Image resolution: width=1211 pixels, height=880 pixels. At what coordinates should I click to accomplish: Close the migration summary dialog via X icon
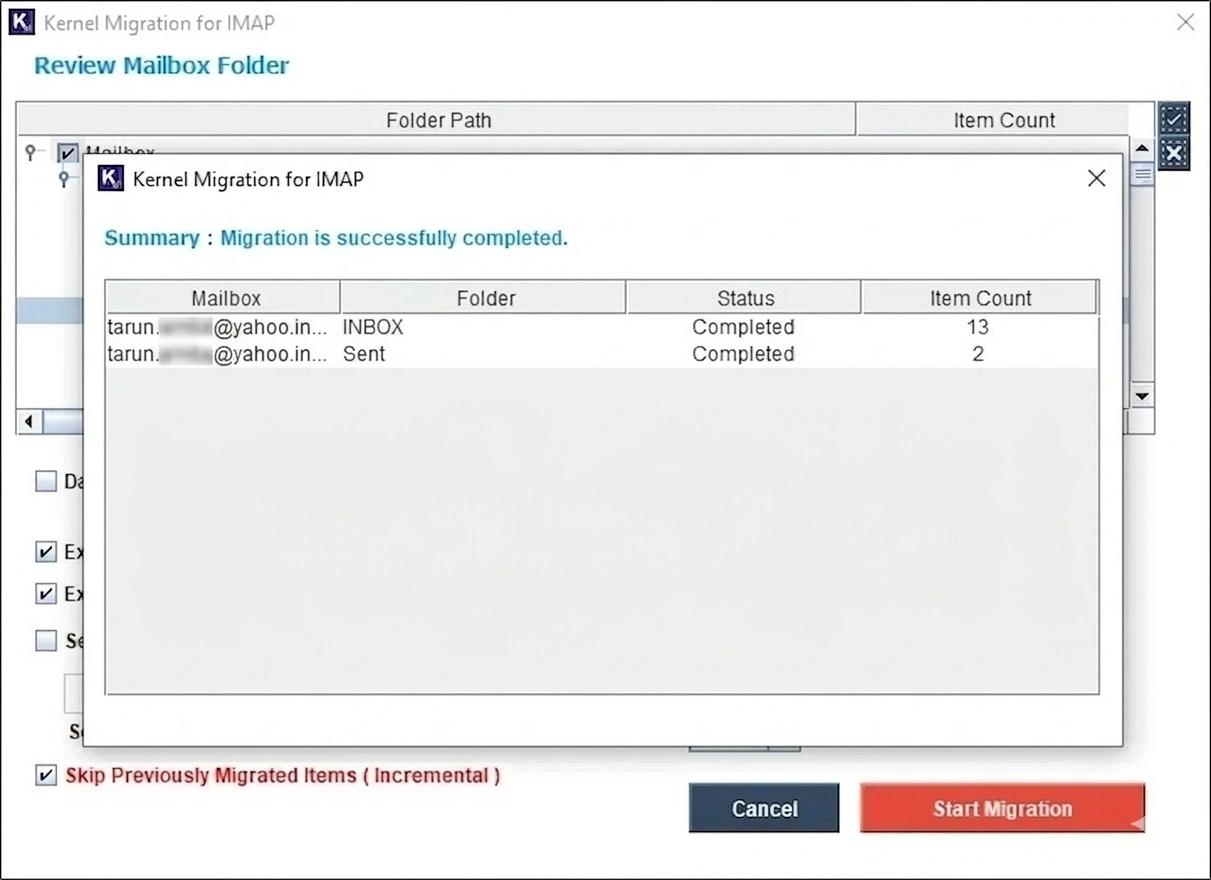click(x=1096, y=178)
